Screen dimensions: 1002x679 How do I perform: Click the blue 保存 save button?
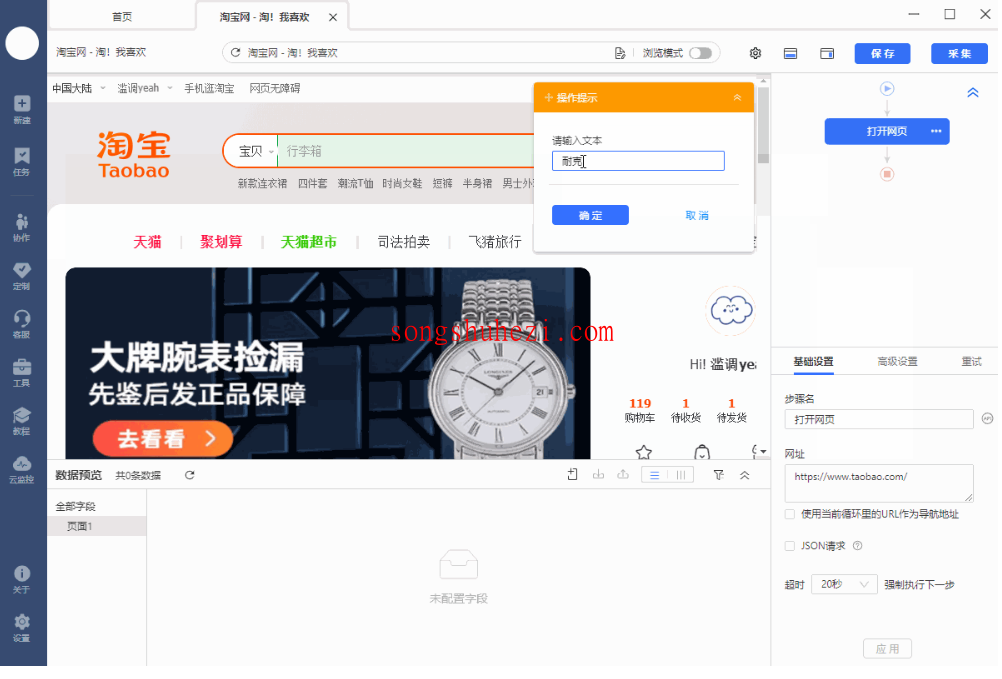click(883, 53)
